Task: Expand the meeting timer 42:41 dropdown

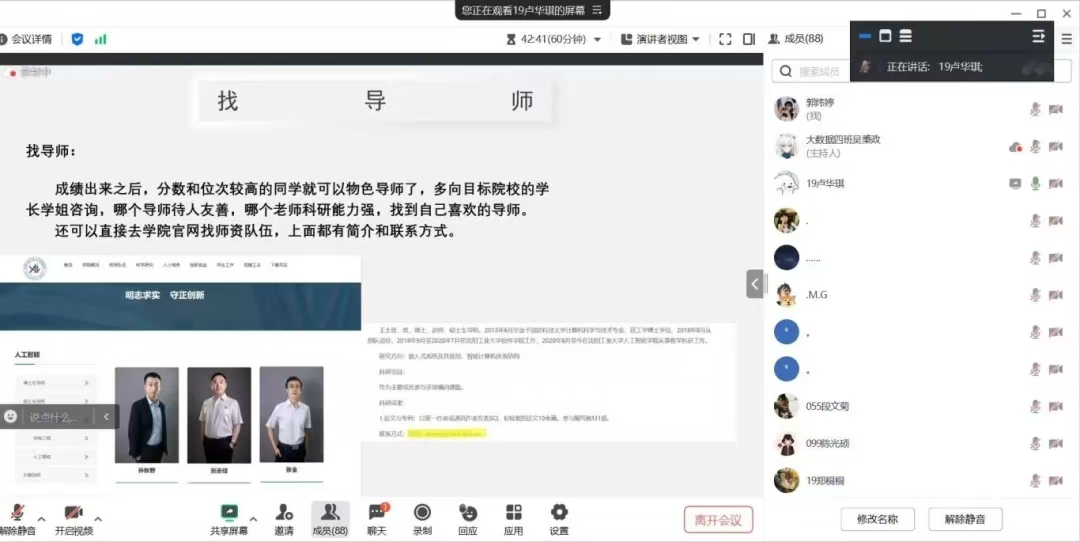Action: [x=598, y=39]
